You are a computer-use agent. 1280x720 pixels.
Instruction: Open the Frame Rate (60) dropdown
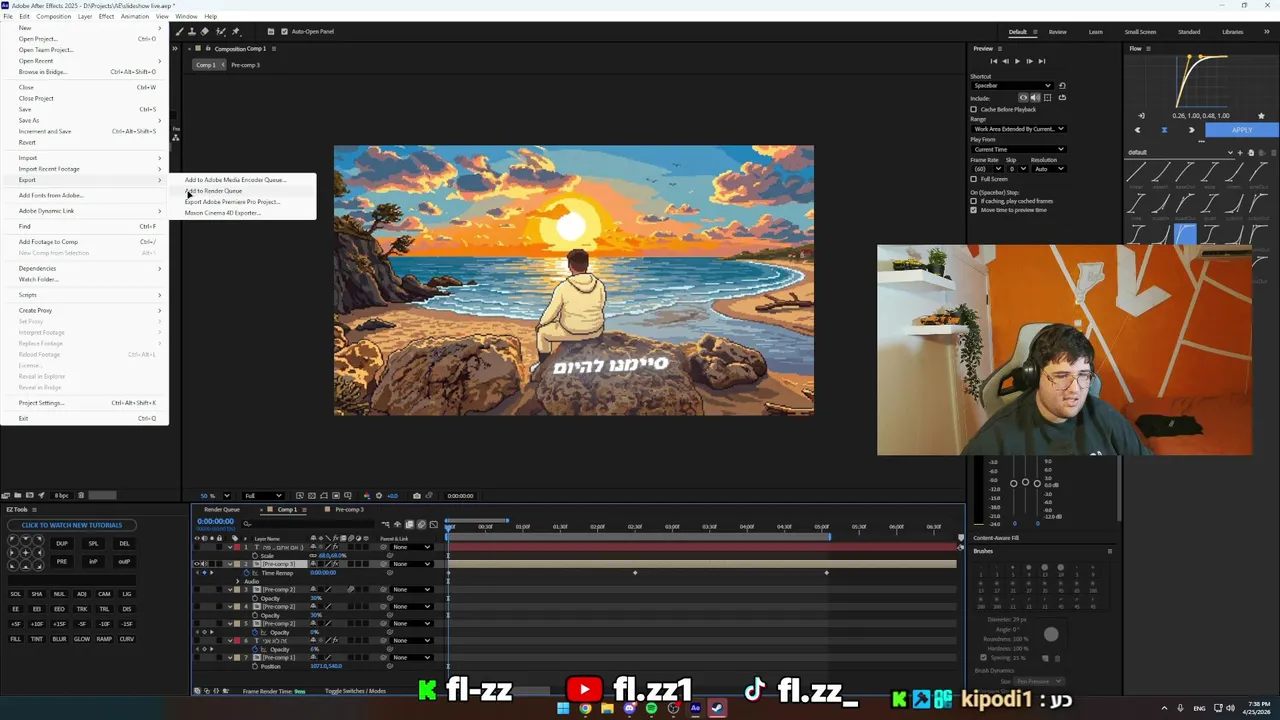click(987, 169)
